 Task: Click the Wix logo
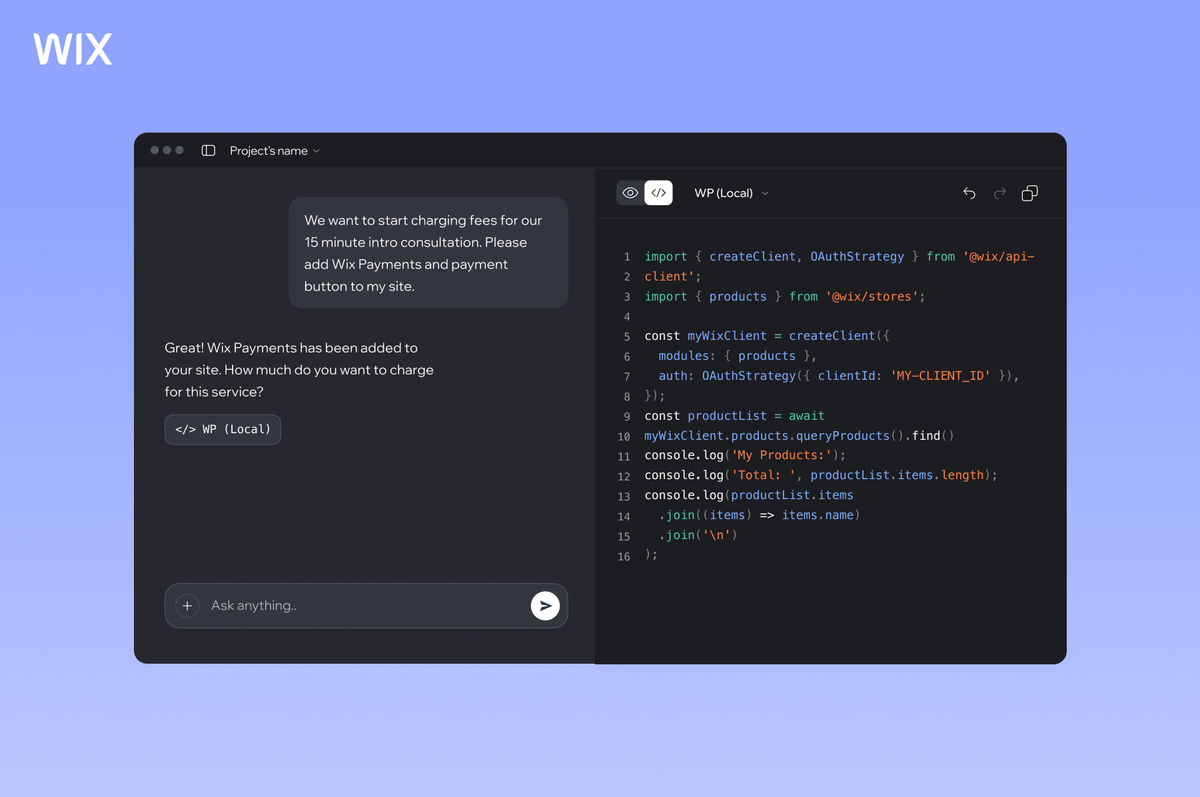tap(73, 49)
